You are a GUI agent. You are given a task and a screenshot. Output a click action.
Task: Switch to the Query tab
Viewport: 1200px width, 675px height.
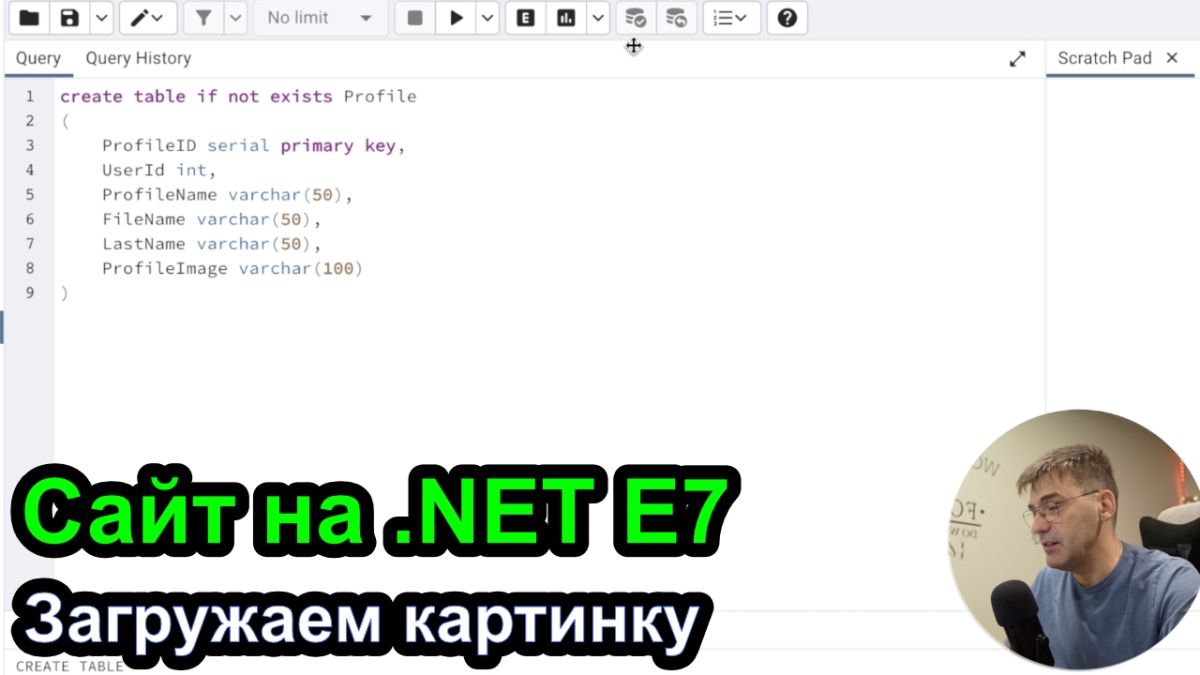[x=38, y=58]
